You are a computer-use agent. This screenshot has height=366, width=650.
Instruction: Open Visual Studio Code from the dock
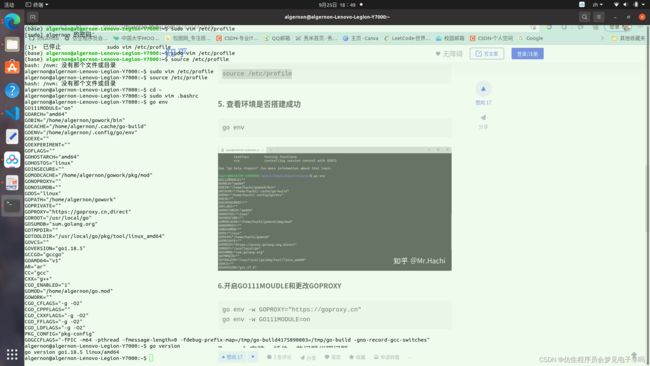(x=12, y=113)
